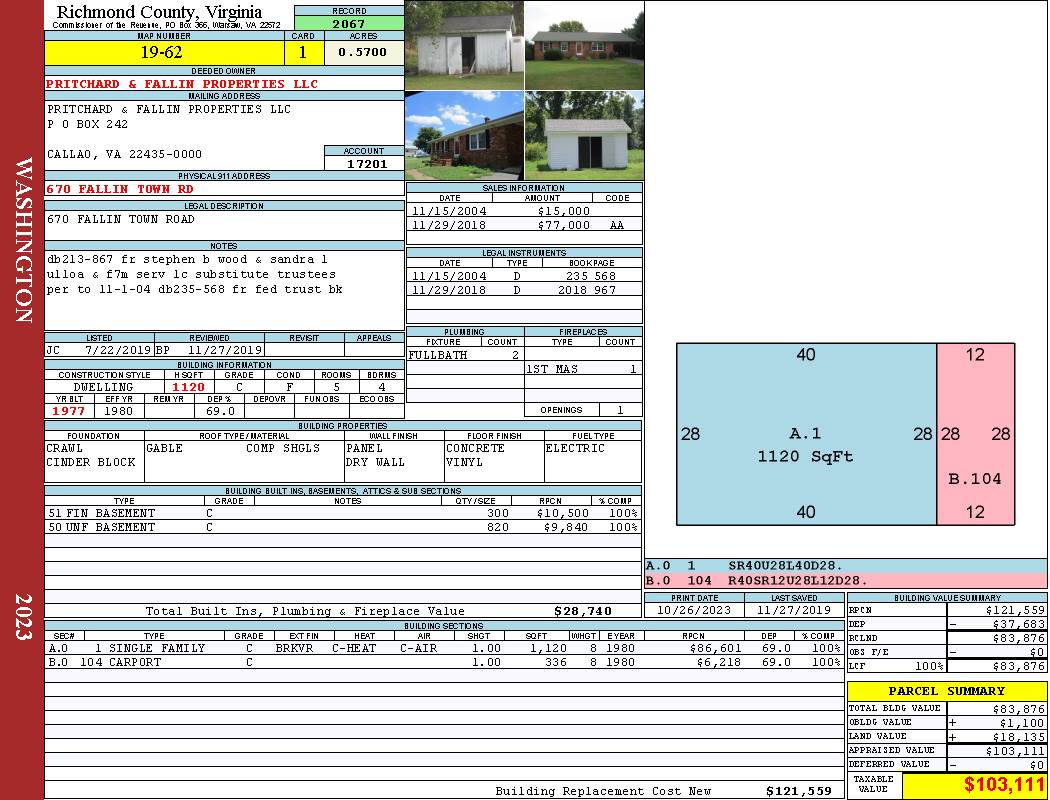Image resolution: width=1050 pixels, height=800 pixels.
Task: Select the 50 UNF BASEMENT row
Action: point(342,527)
